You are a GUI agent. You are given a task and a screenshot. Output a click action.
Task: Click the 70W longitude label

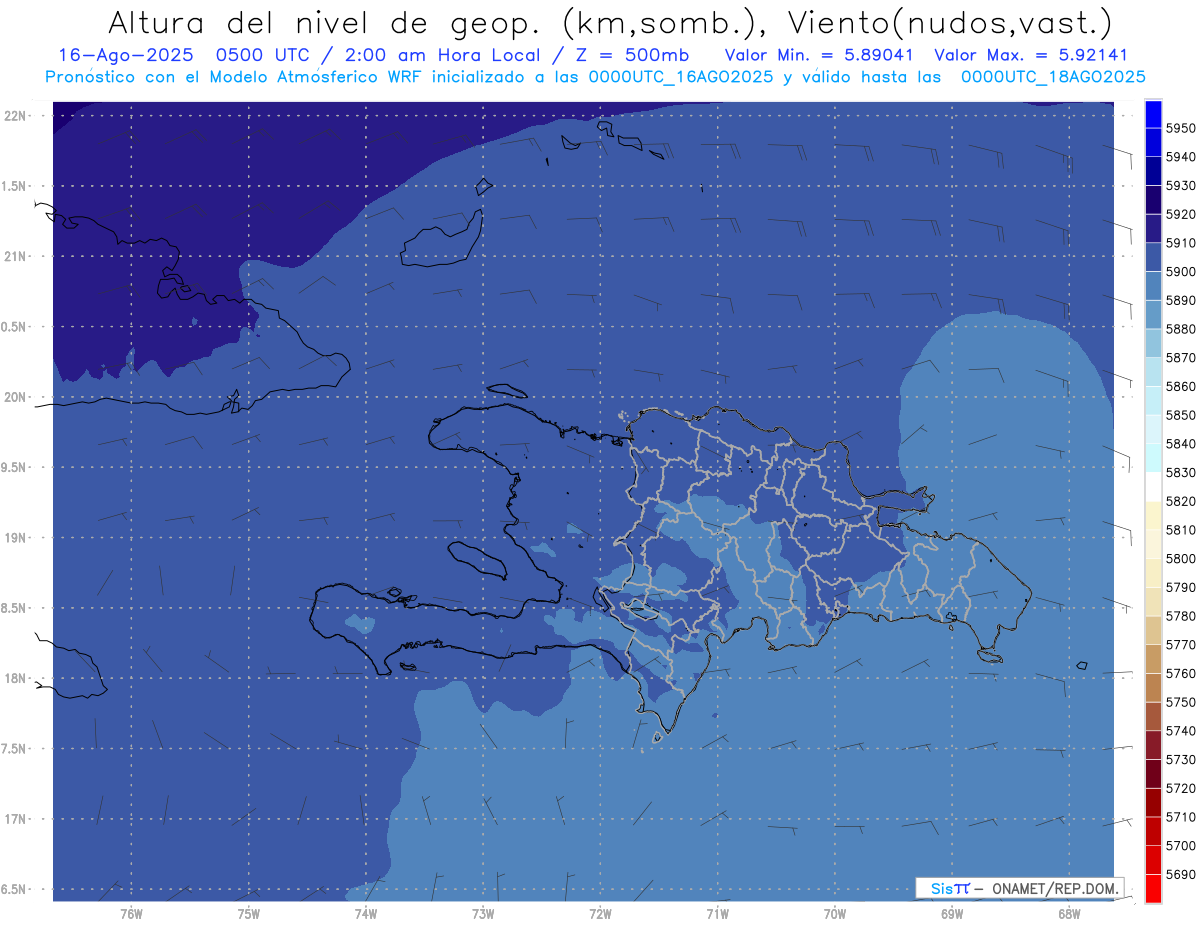pos(834,913)
